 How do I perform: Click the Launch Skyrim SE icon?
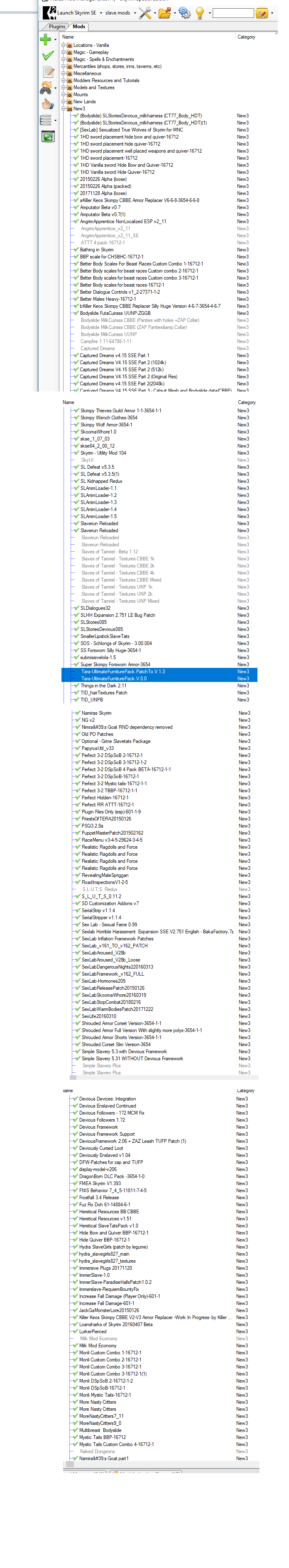49,12
